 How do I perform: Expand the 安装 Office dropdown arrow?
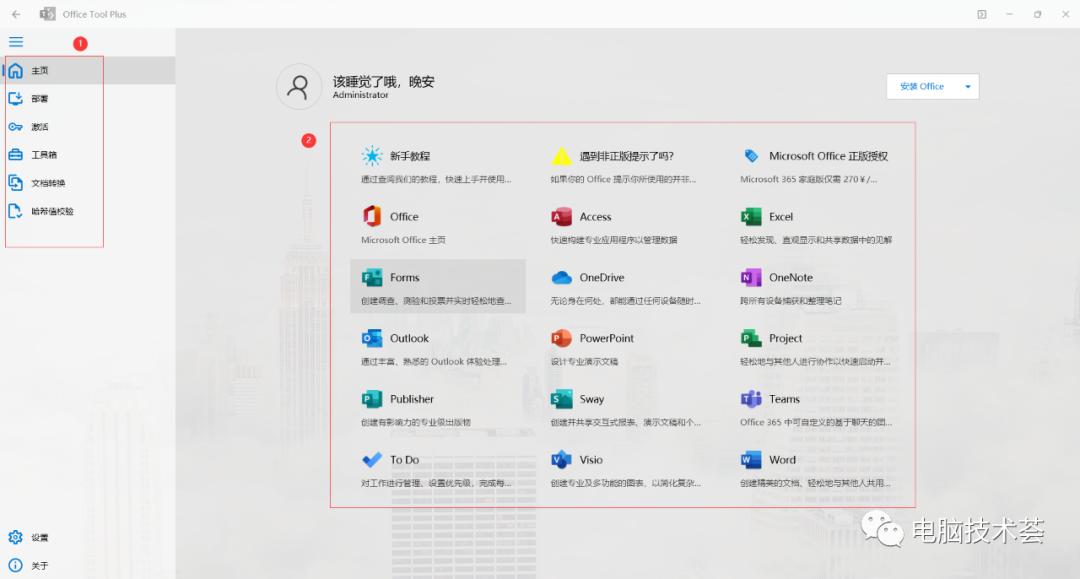968,86
